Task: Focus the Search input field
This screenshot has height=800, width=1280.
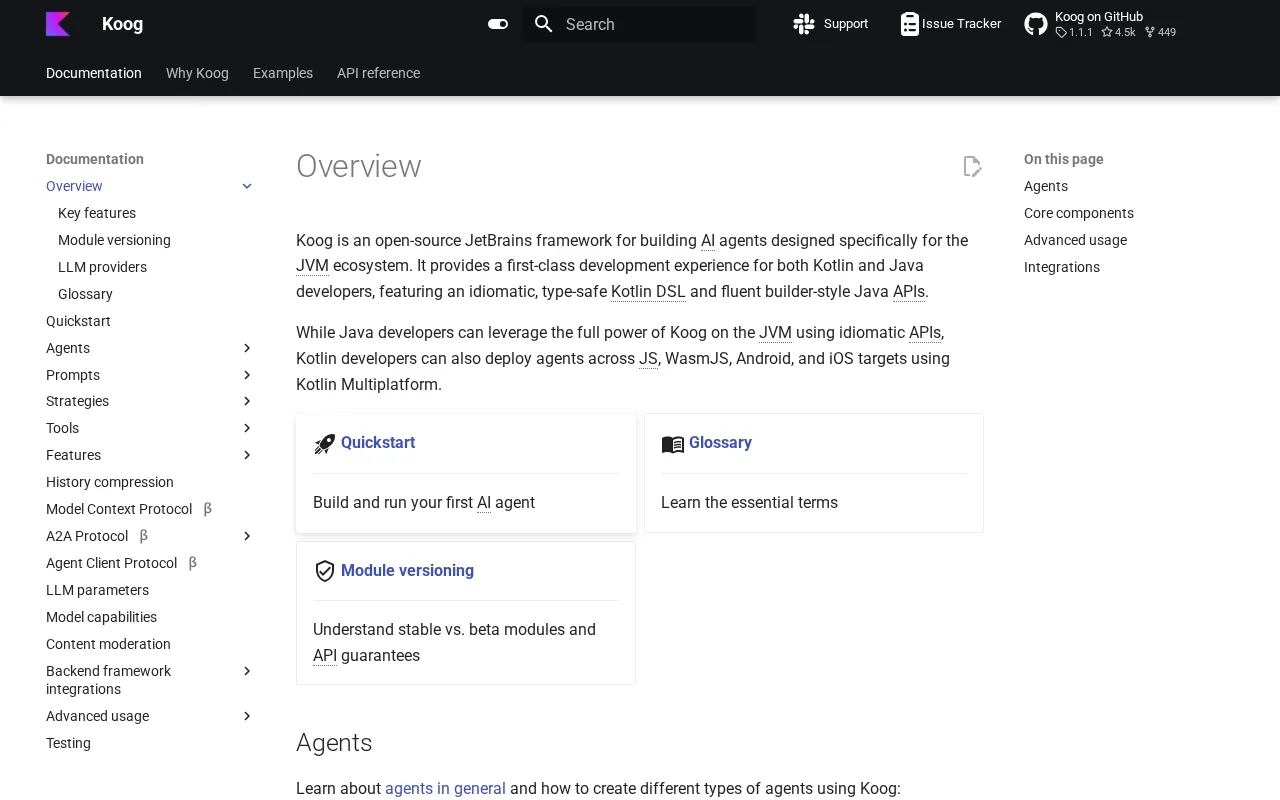Action: point(639,24)
